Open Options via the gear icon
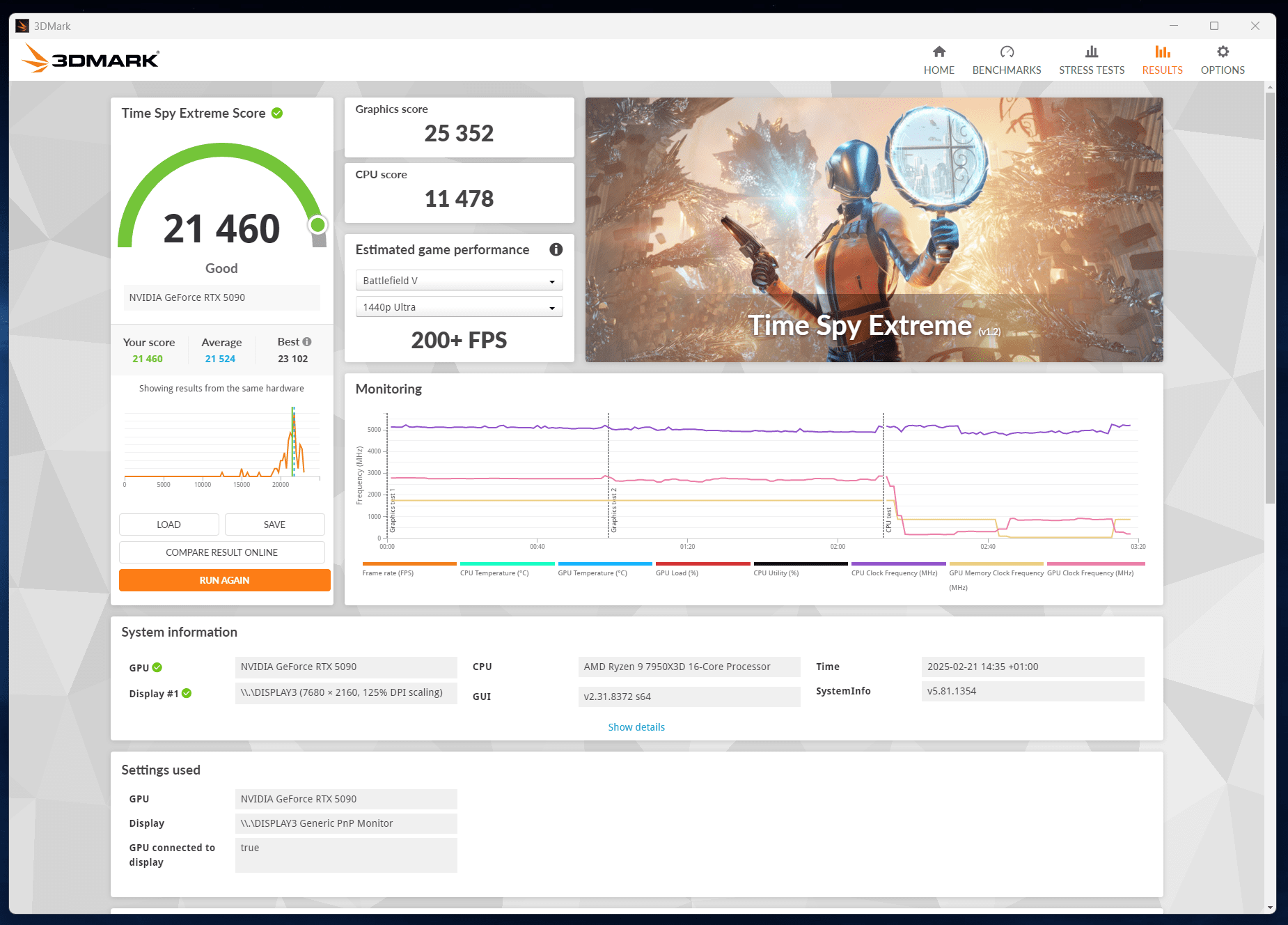This screenshot has height=925, width=1288. pyautogui.click(x=1223, y=52)
